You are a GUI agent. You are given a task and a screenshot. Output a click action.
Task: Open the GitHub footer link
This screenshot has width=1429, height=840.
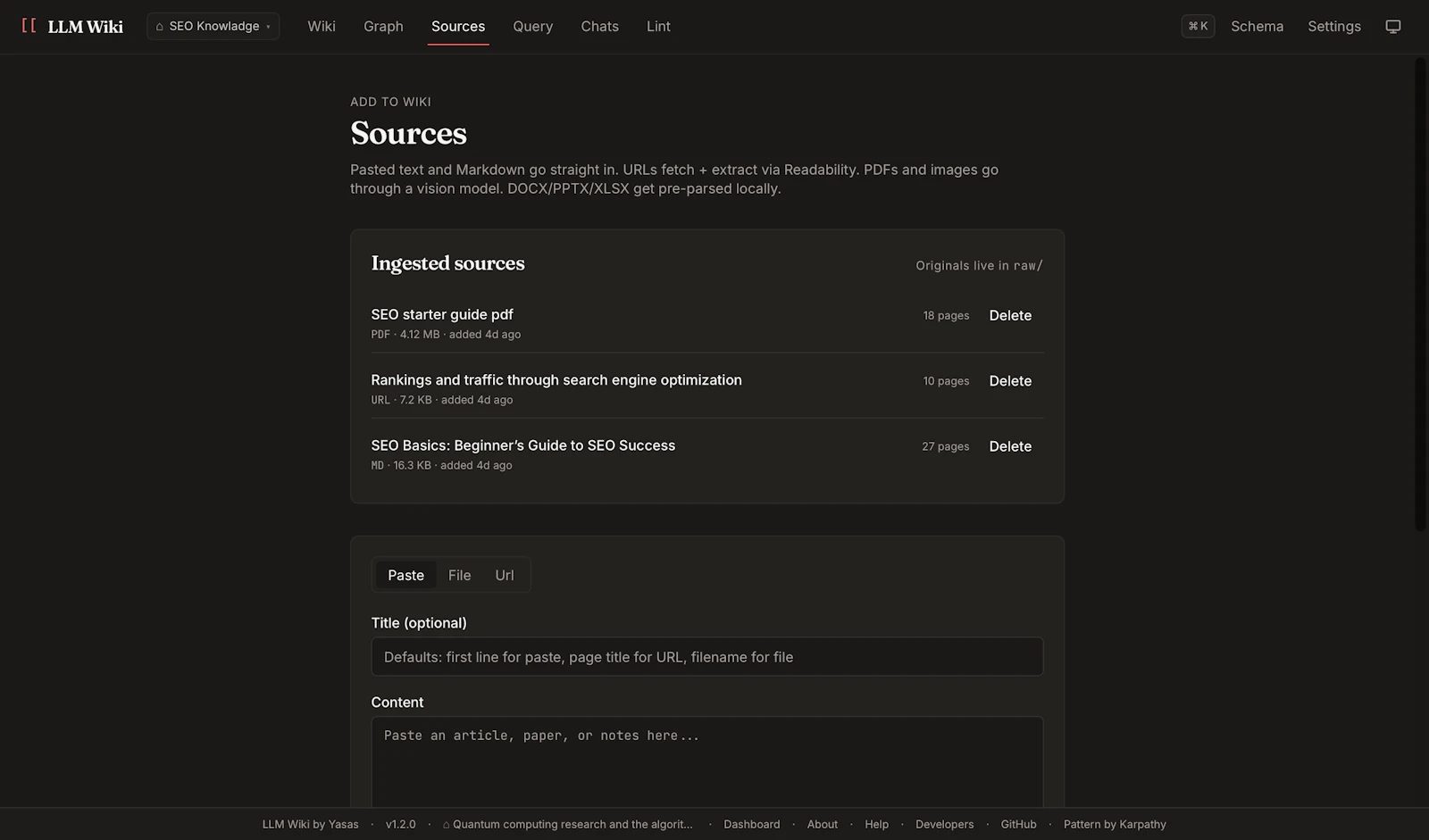(1018, 824)
